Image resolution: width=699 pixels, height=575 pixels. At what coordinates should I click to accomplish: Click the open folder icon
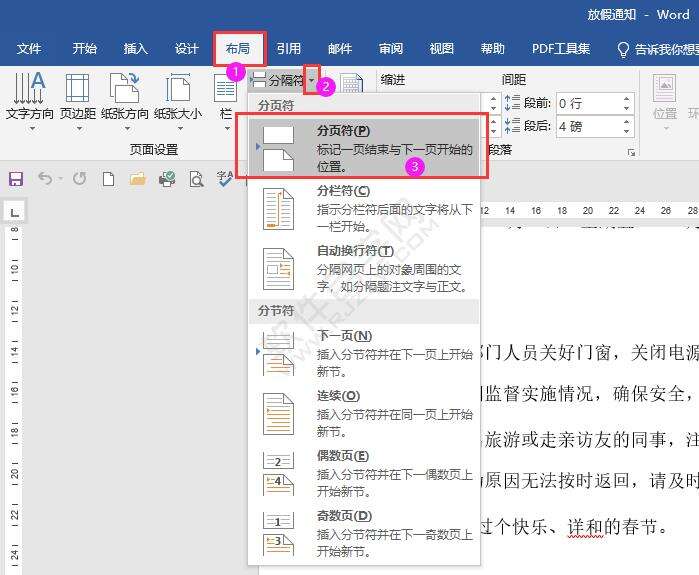(x=138, y=179)
